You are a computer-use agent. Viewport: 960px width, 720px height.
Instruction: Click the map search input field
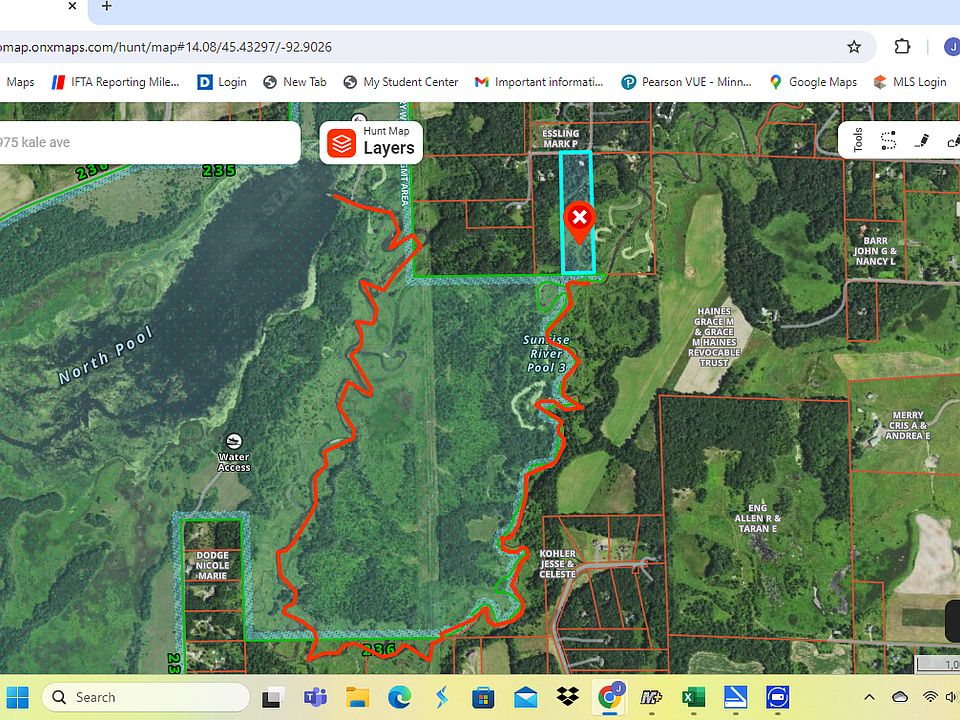[x=150, y=142]
